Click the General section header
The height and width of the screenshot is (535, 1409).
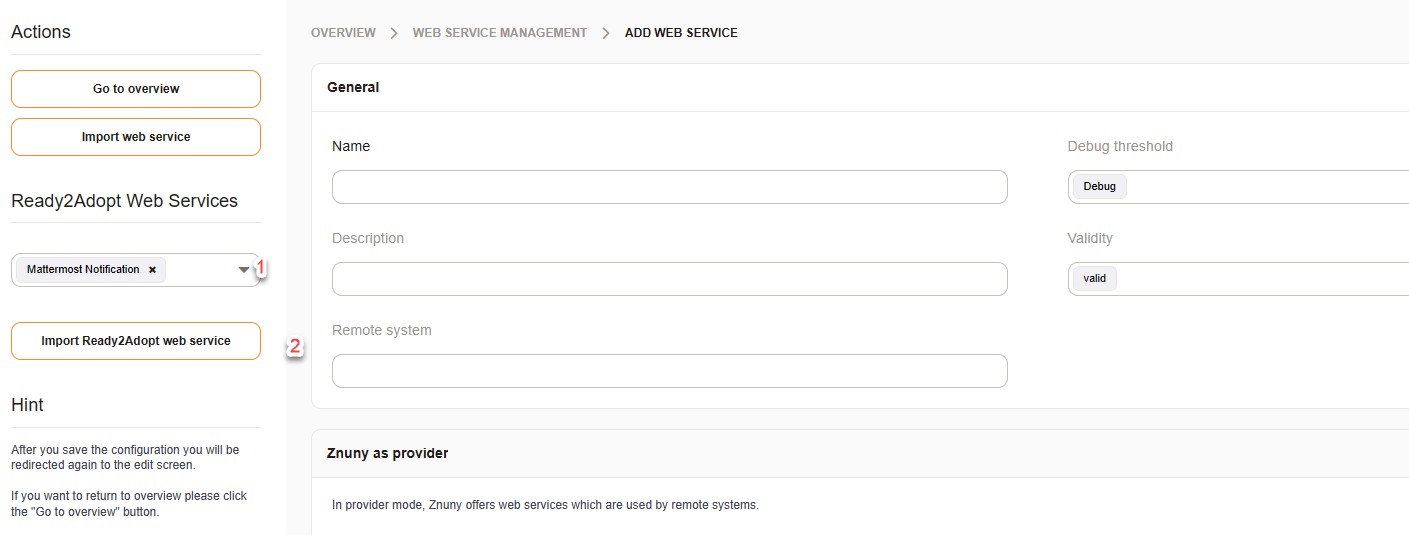pyautogui.click(x=353, y=87)
